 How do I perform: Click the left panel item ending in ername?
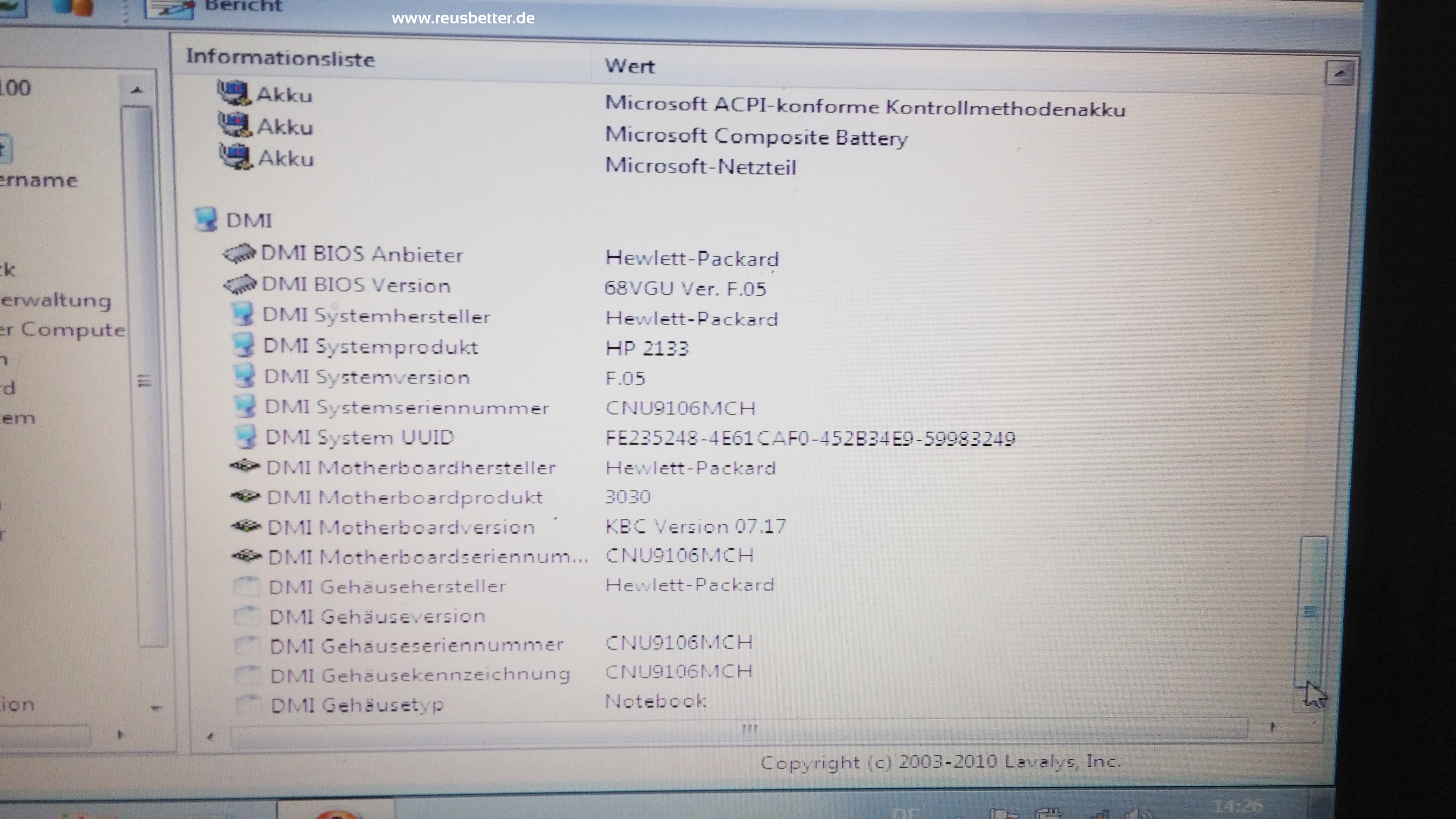click(x=38, y=180)
